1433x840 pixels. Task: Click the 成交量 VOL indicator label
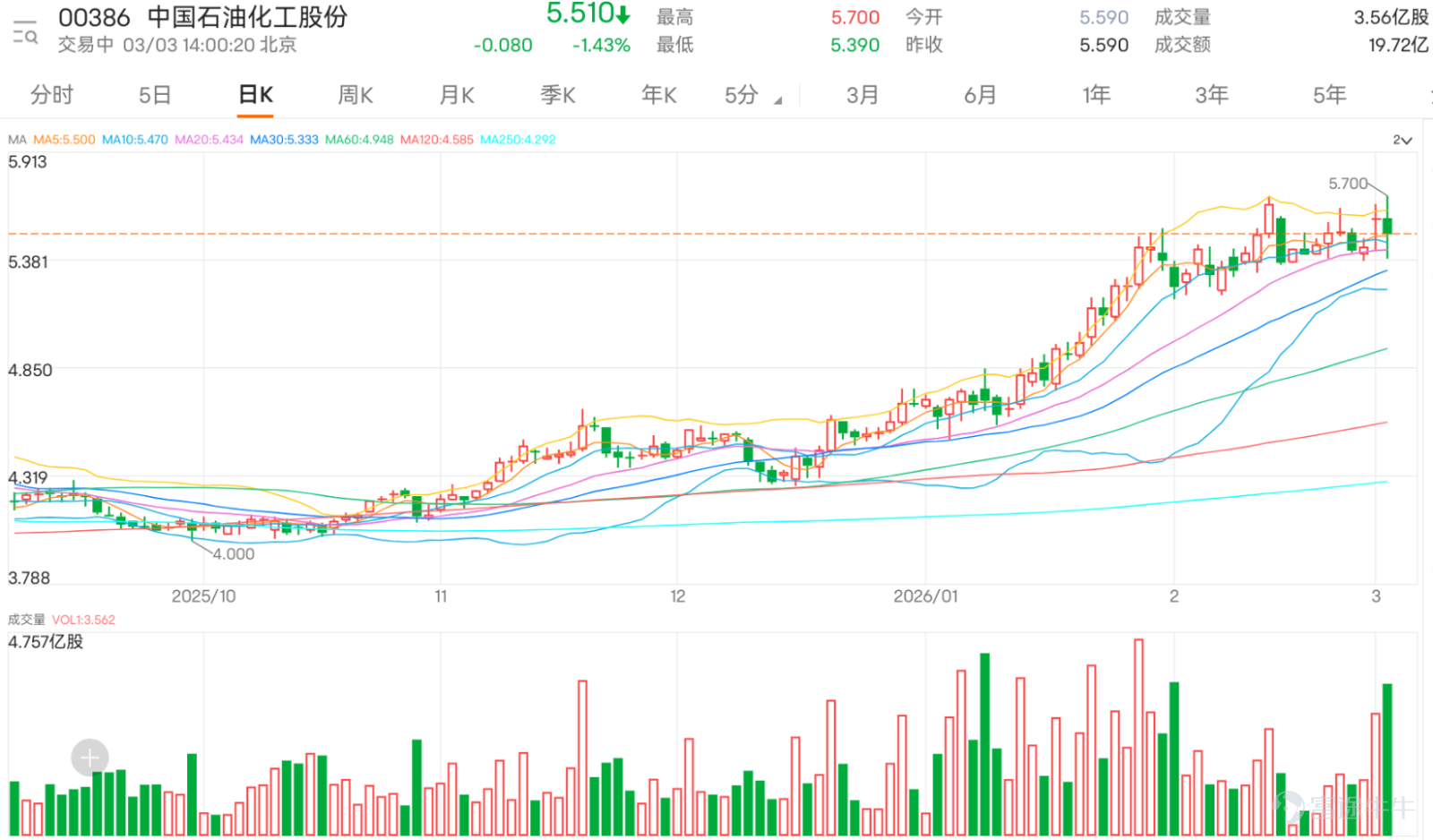61,620
